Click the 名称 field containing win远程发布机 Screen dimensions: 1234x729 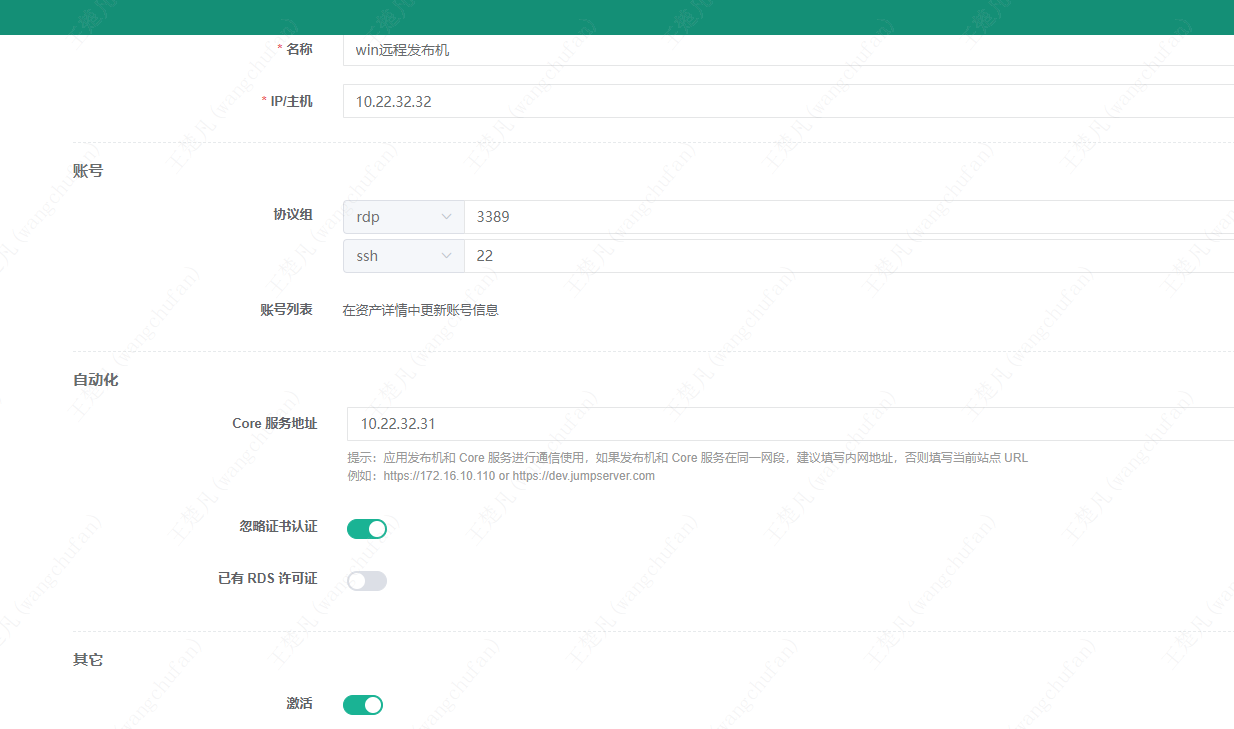(x=788, y=50)
